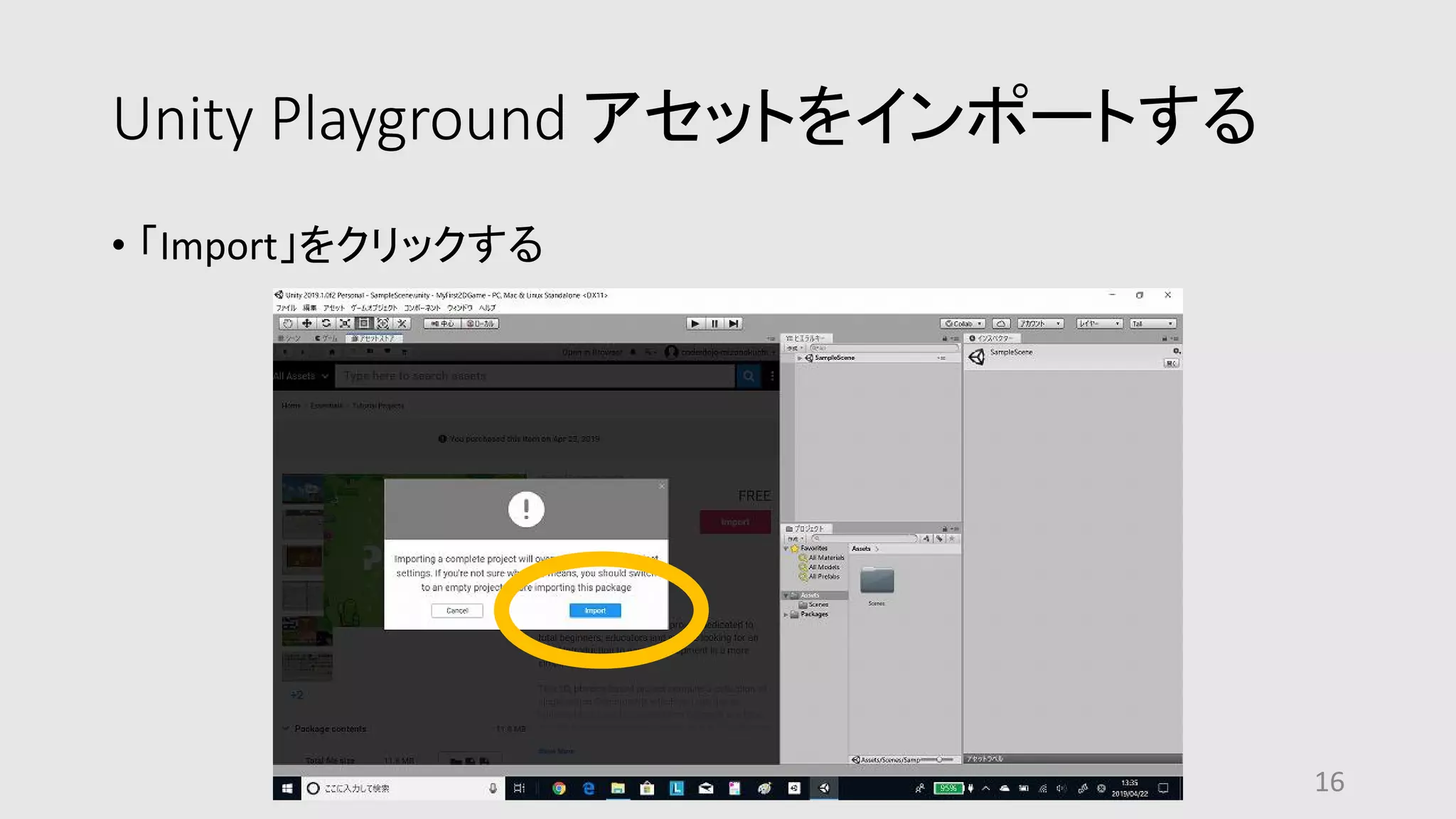Select the Asset Store (アセットストア) tab
The height and width of the screenshot is (819, 1456).
(374, 338)
